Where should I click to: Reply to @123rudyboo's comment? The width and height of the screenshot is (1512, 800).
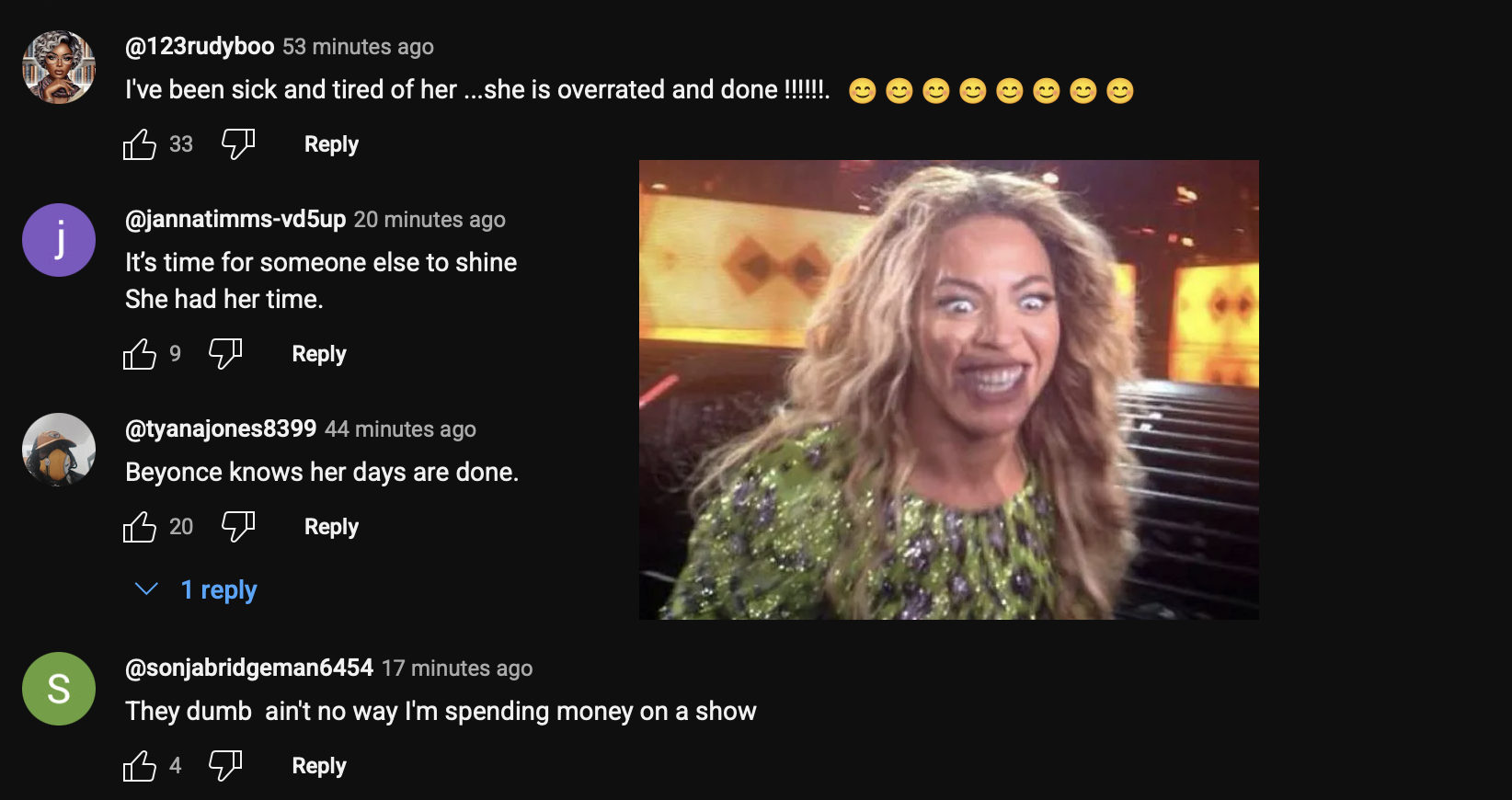pyautogui.click(x=331, y=144)
